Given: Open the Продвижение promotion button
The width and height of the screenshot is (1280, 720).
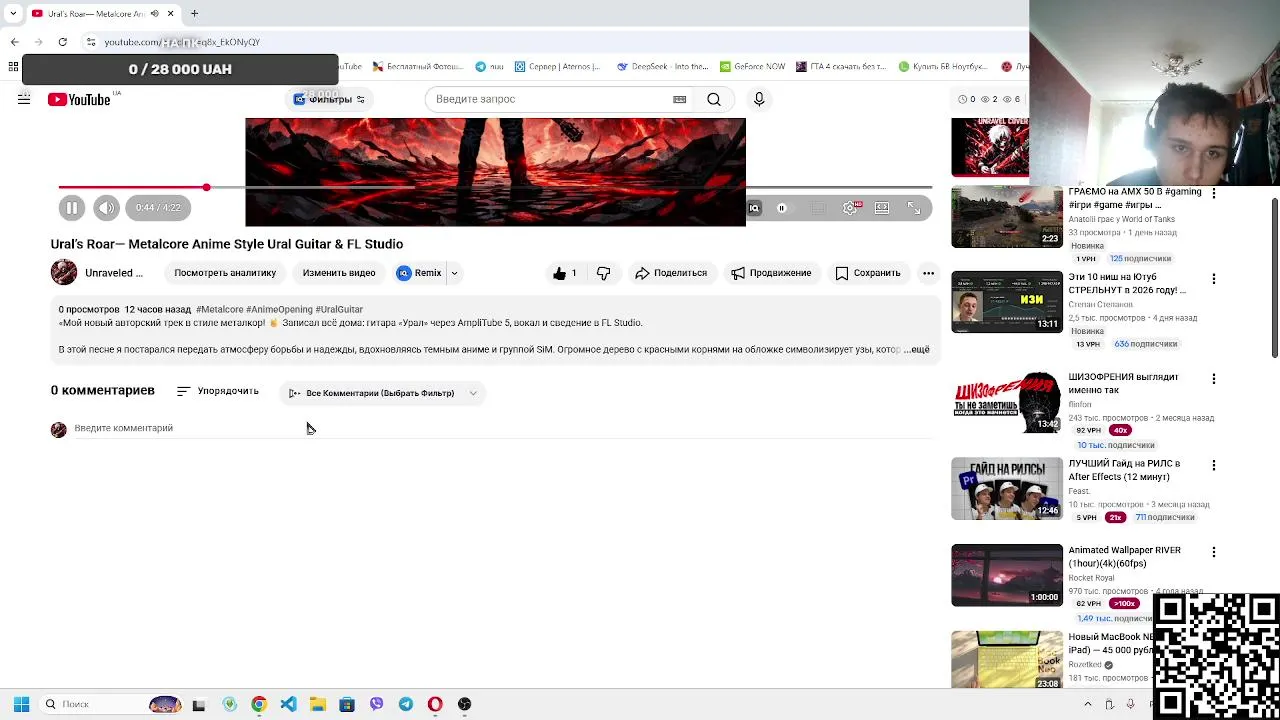Looking at the screenshot, I should pyautogui.click(x=771, y=273).
